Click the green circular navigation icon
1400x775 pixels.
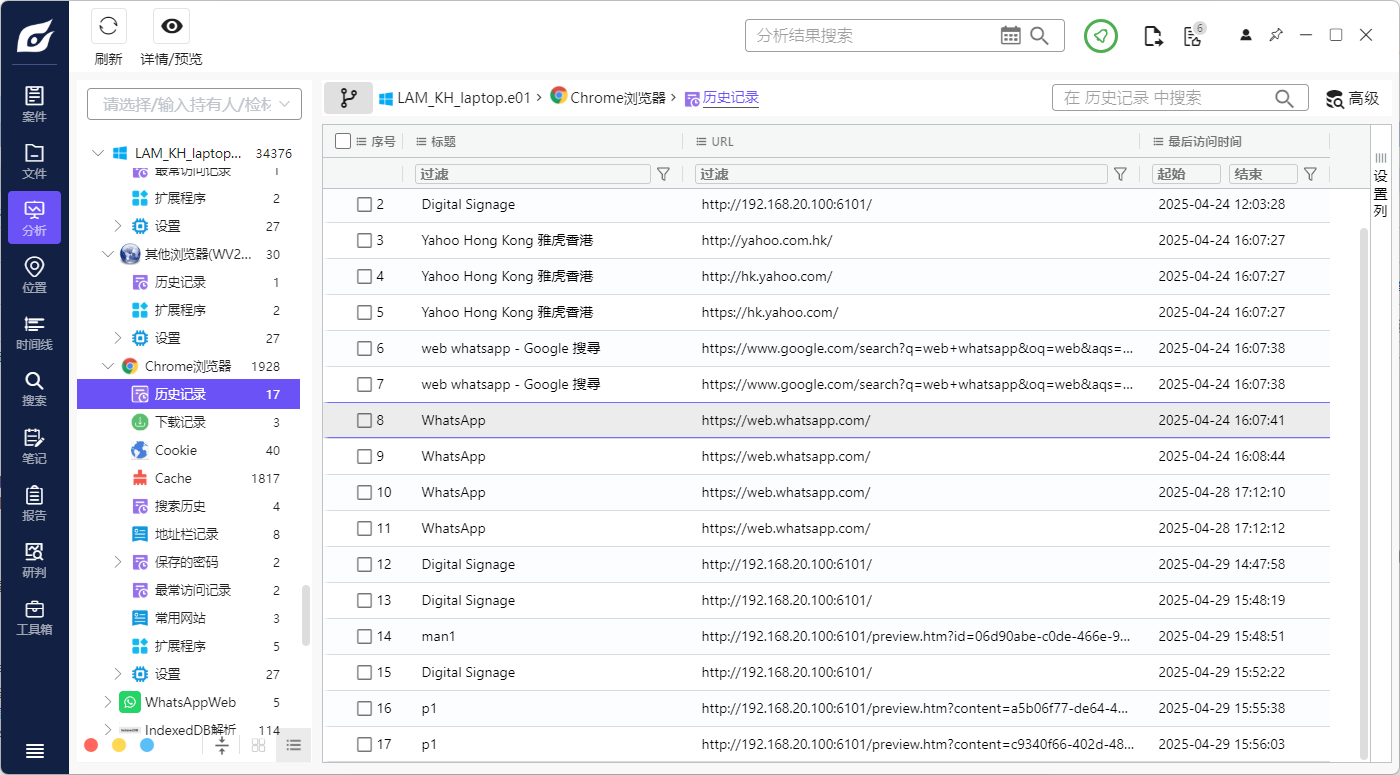(x=1101, y=36)
